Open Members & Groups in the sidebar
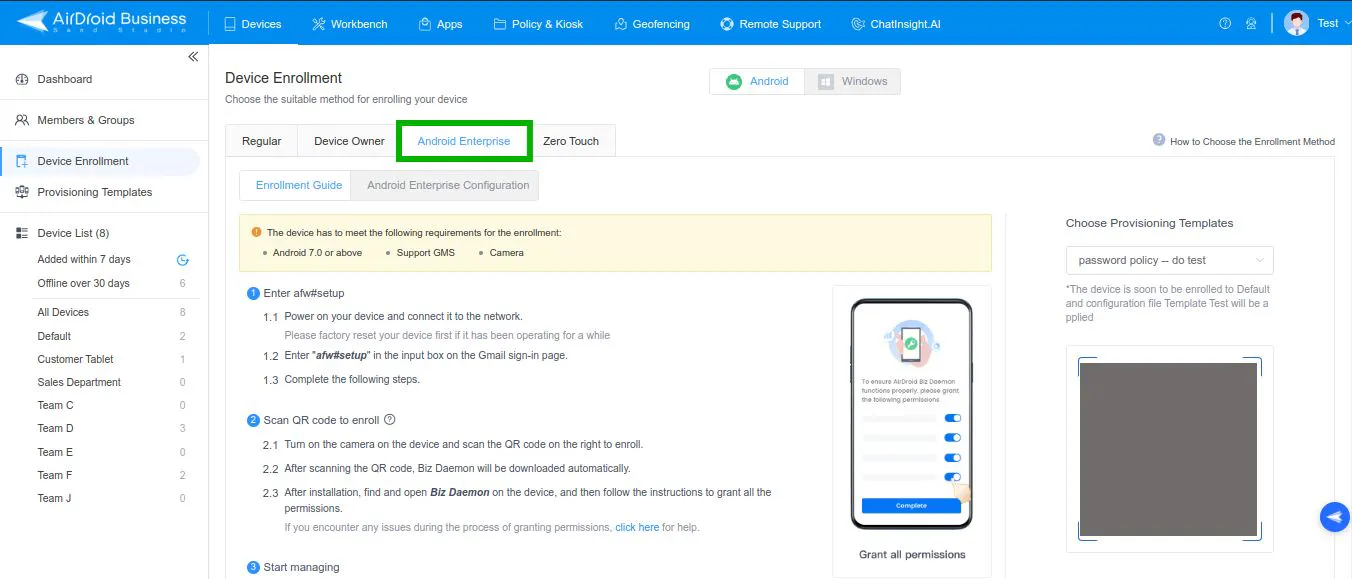The width and height of the screenshot is (1352, 579). coord(86,120)
